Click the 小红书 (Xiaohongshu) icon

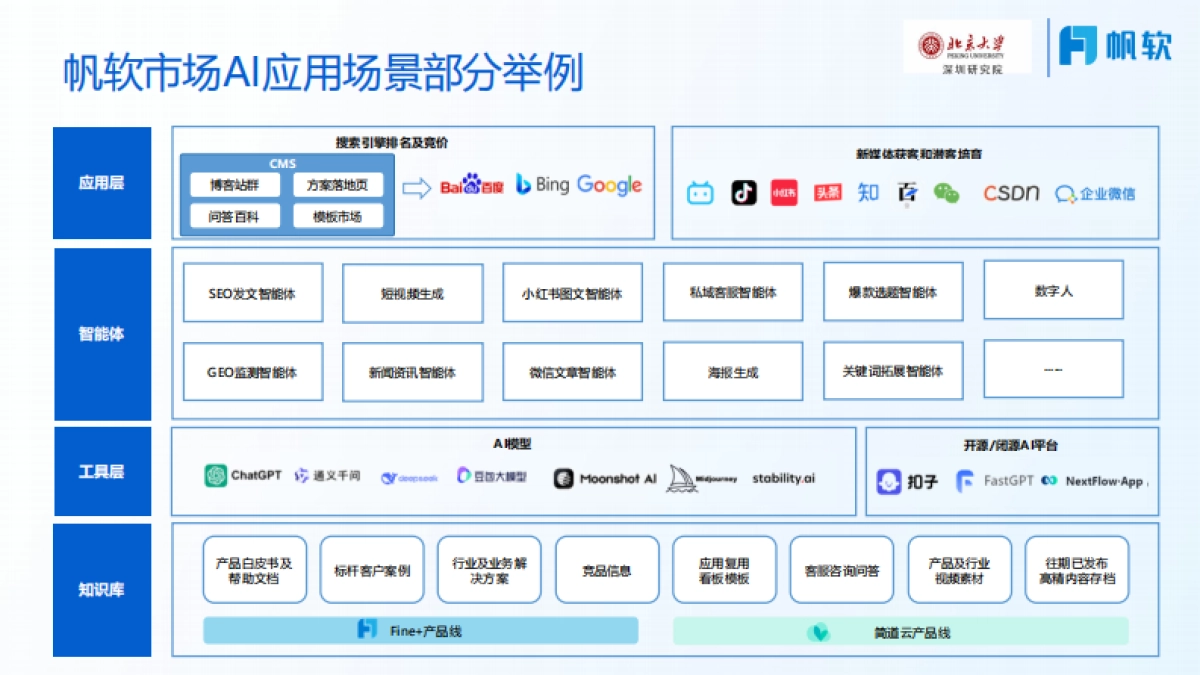(x=783, y=192)
